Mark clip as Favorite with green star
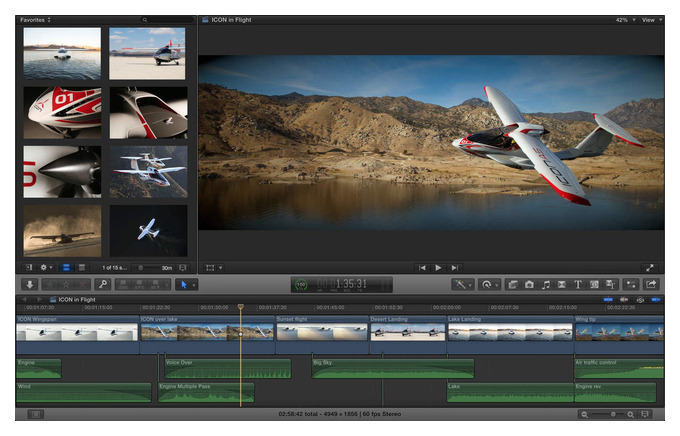This screenshot has width=680, height=436. (50, 285)
